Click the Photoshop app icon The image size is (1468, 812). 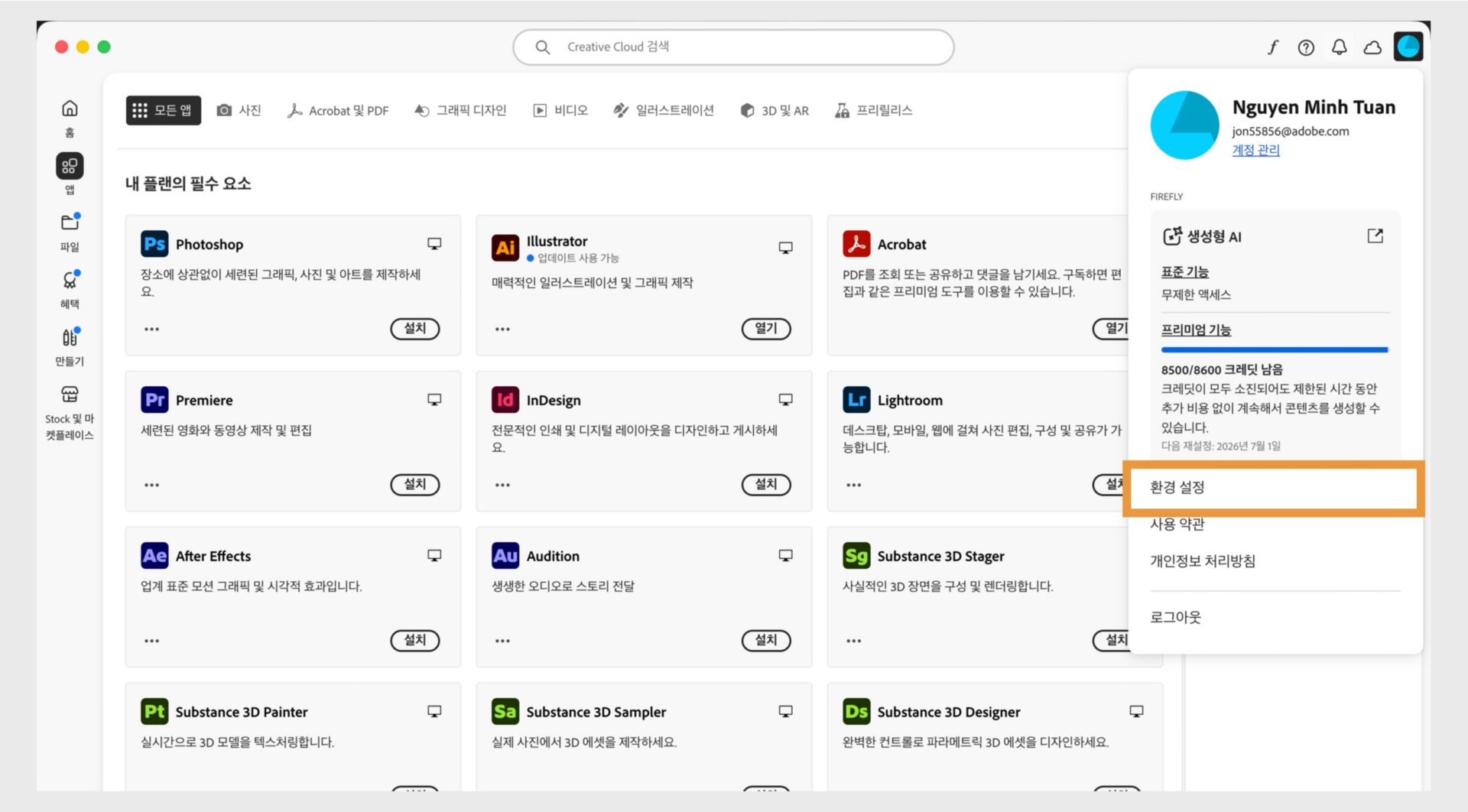154,244
